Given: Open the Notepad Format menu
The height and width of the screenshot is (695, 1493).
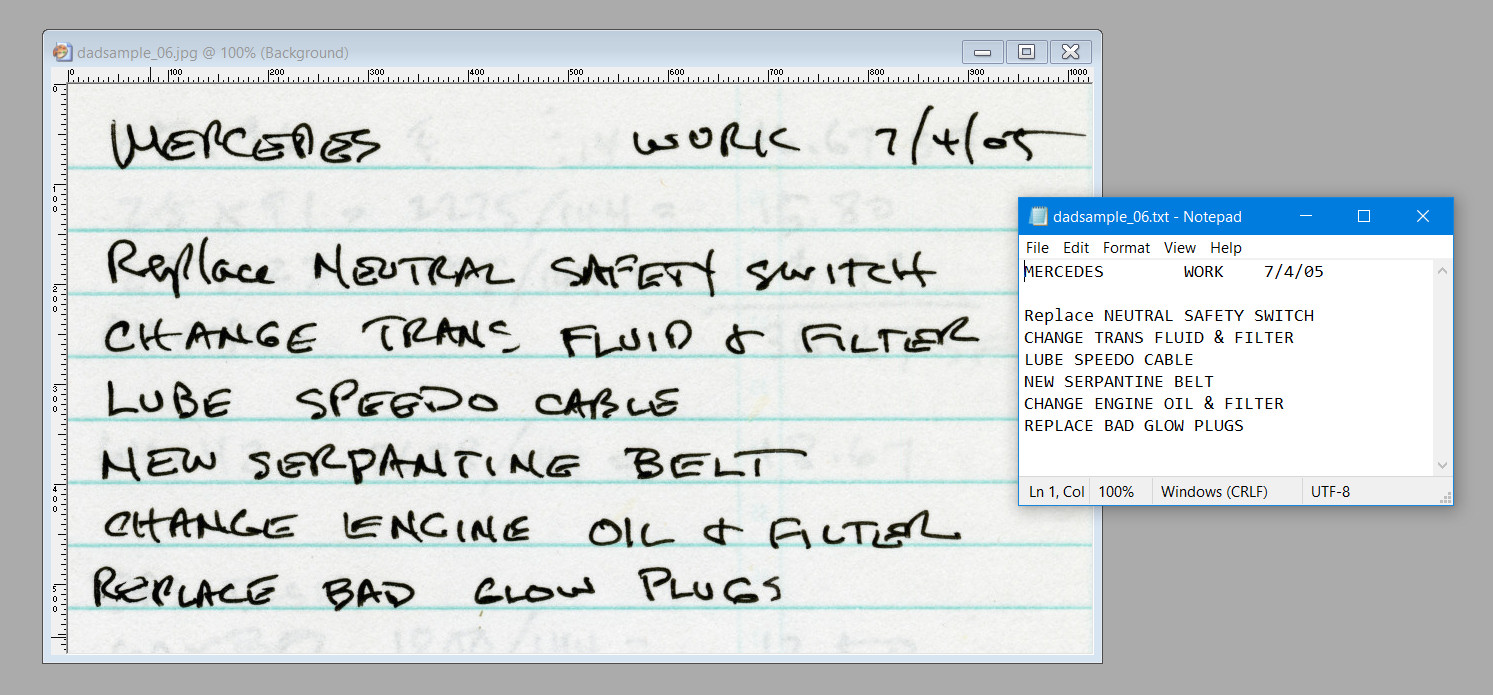Looking at the screenshot, I should click(1127, 247).
